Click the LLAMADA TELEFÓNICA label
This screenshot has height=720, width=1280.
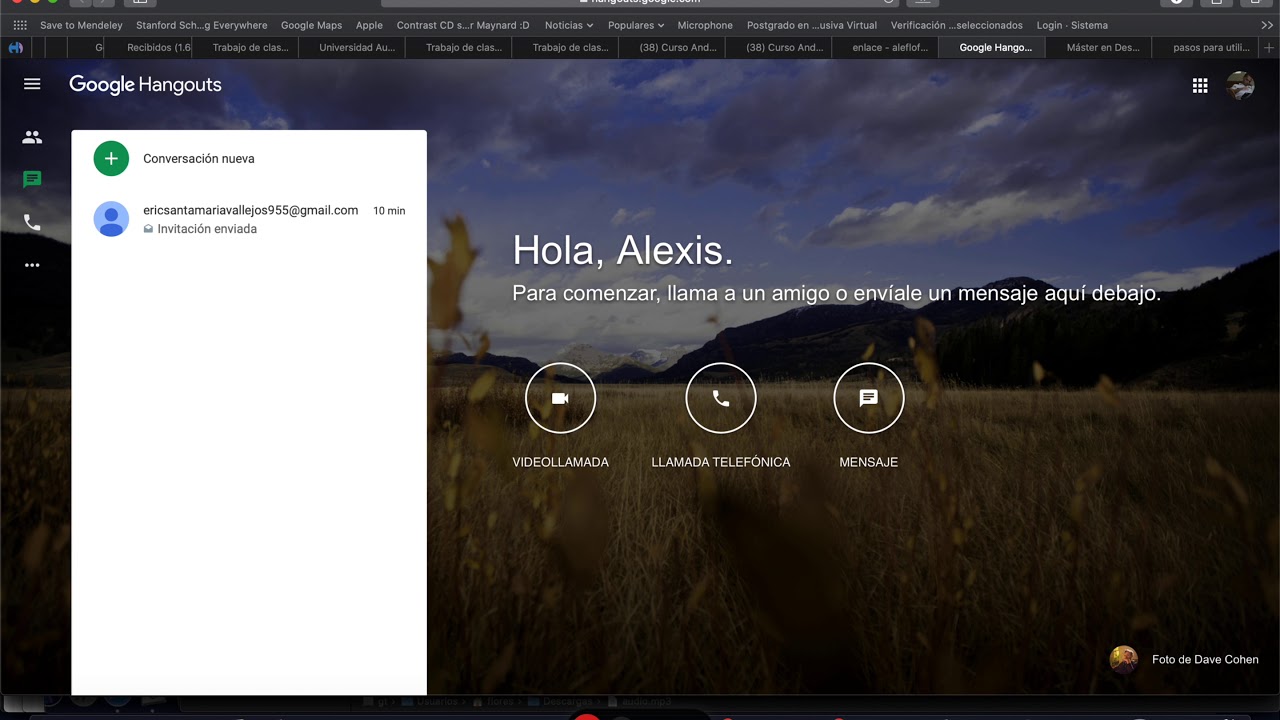coord(721,462)
